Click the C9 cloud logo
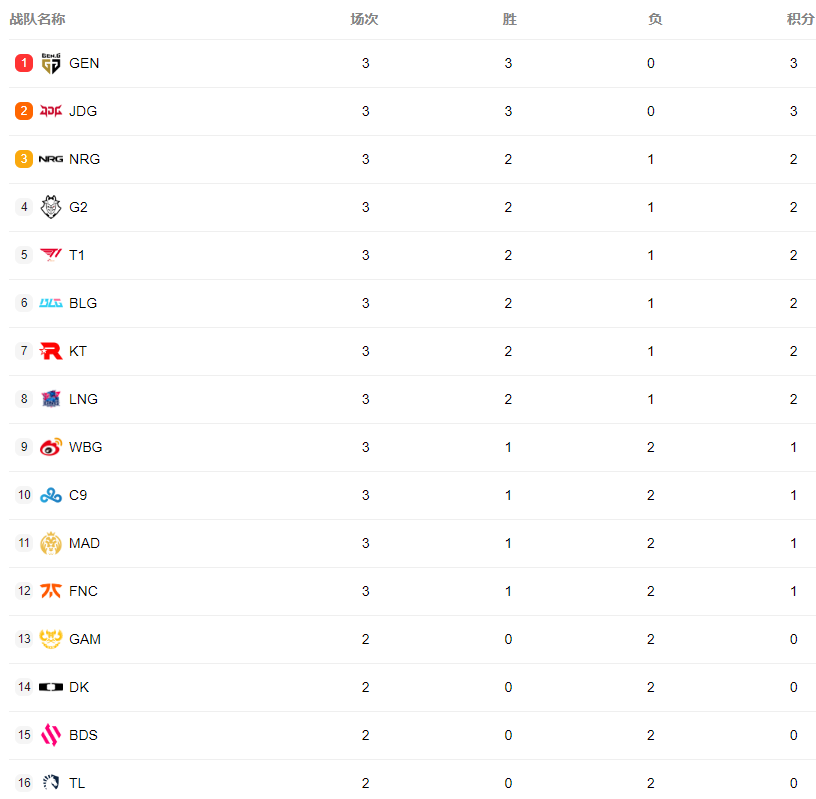This screenshot has width=816, height=799. pos(51,495)
